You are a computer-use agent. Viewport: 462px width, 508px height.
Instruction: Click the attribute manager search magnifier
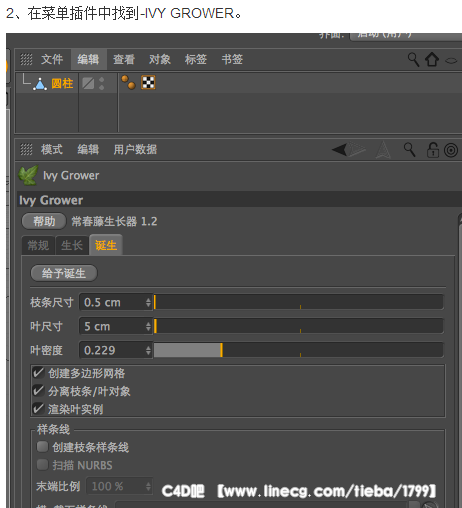(409, 150)
